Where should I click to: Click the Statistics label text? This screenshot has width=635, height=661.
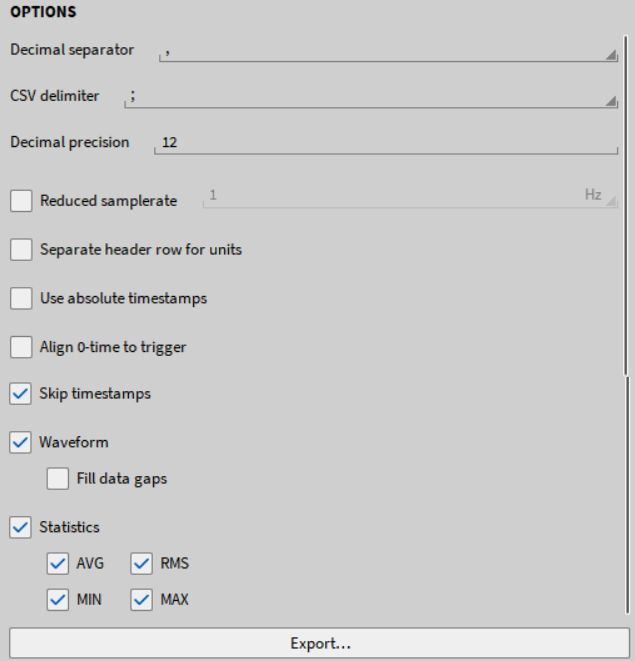[69, 528]
